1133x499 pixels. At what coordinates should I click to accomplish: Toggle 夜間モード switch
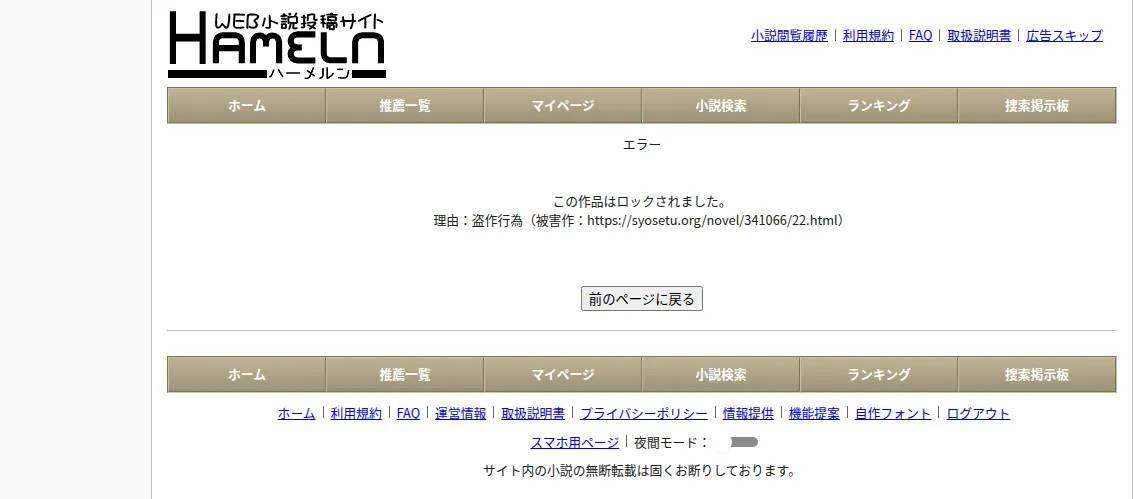pyautogui.click(x=737, y=442)
